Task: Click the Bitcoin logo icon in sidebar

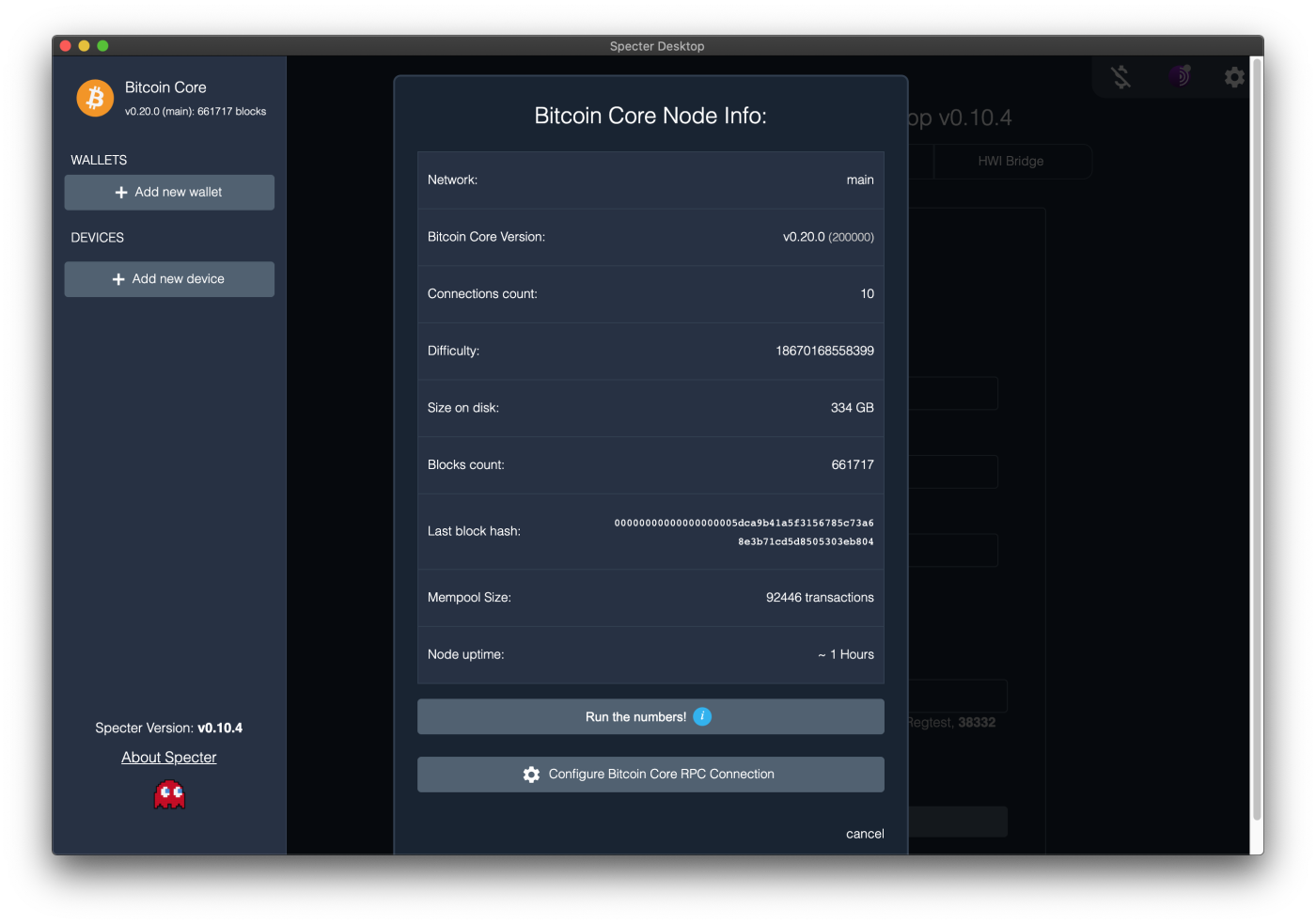Action: [x=95, y=98]
